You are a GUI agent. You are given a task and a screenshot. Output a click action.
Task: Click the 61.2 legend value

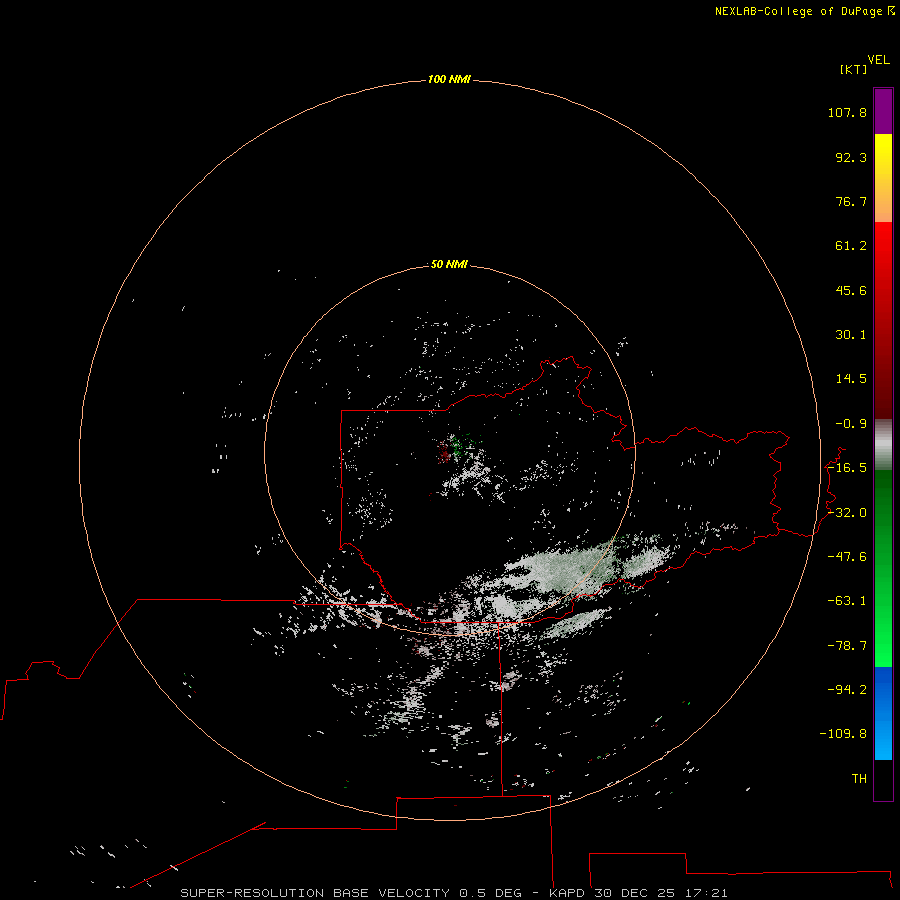tap(851, 246)
